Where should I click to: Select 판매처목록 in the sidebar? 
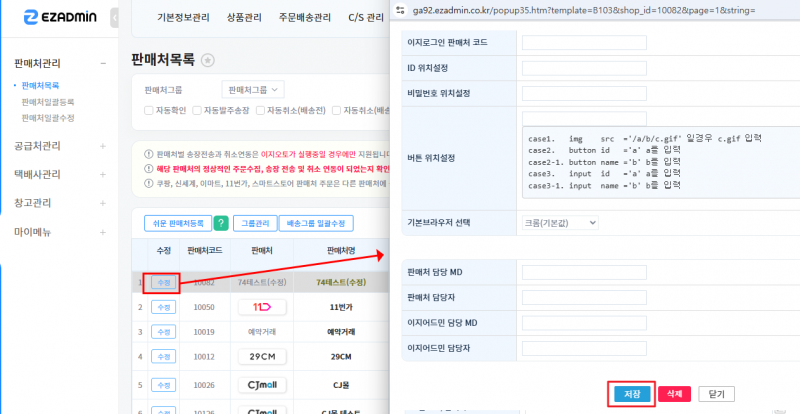click(40, 86)
